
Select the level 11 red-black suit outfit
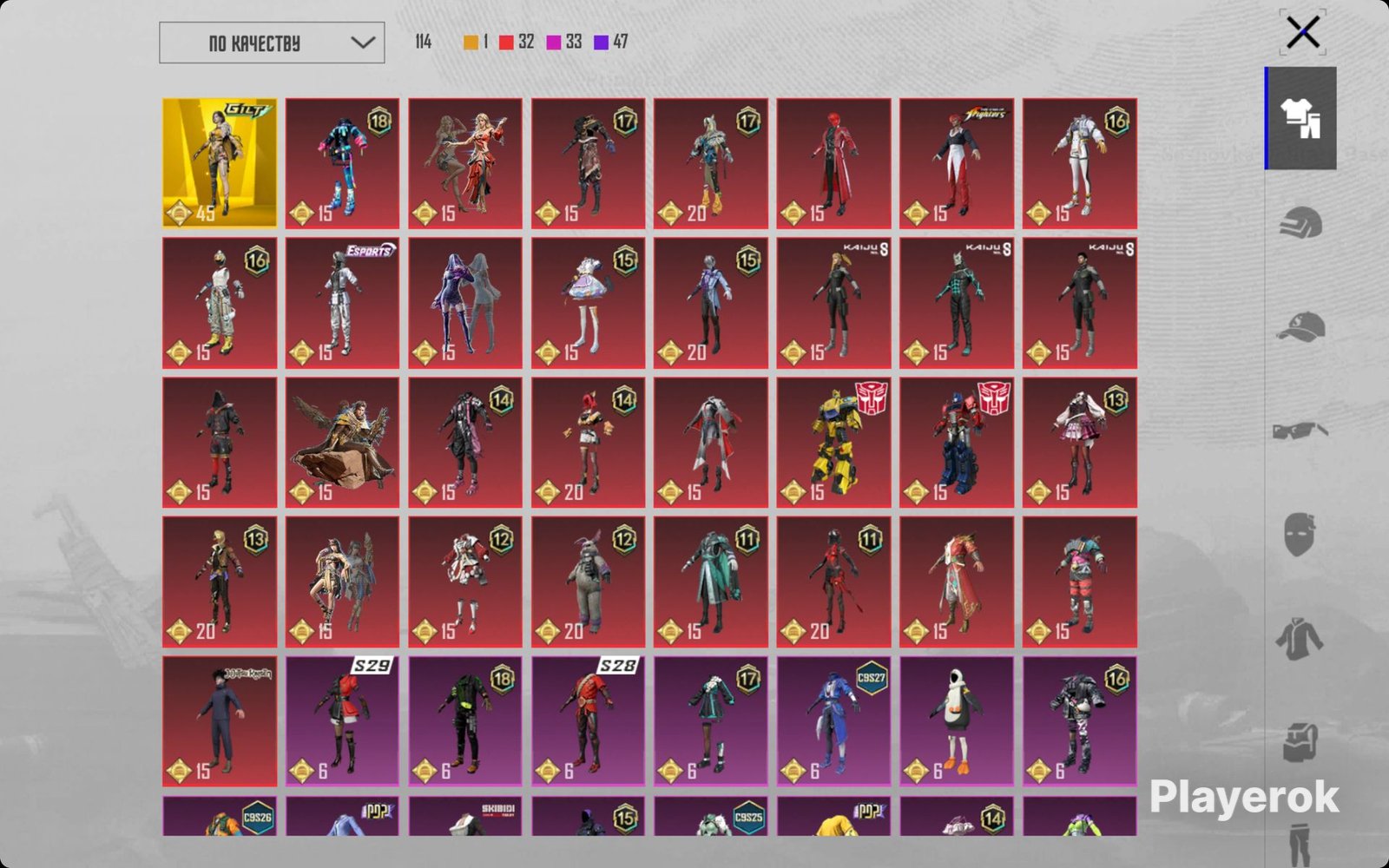click(833, 582)
